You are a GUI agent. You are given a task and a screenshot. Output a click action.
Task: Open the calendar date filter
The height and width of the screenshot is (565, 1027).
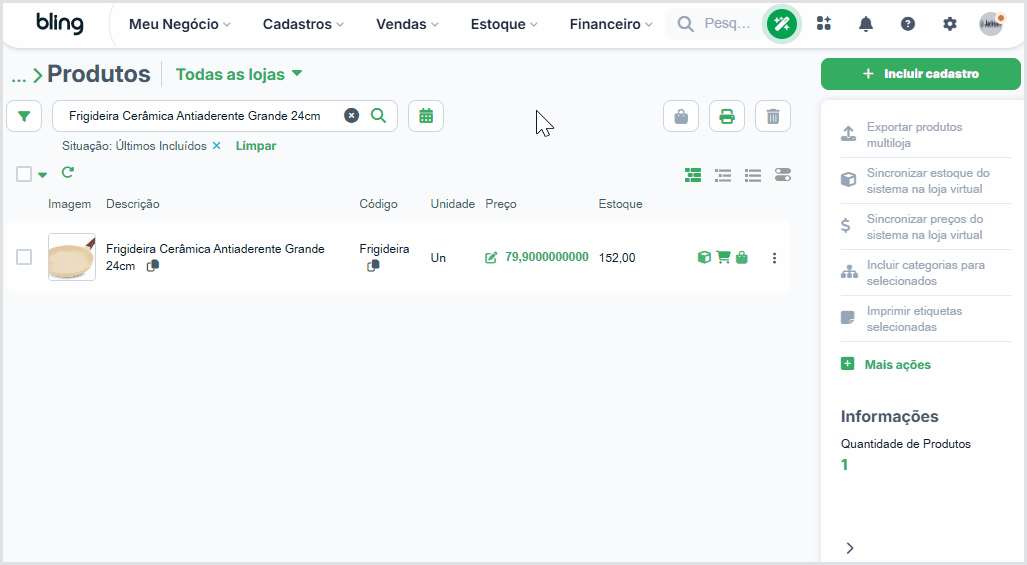[x=426, y=116]
